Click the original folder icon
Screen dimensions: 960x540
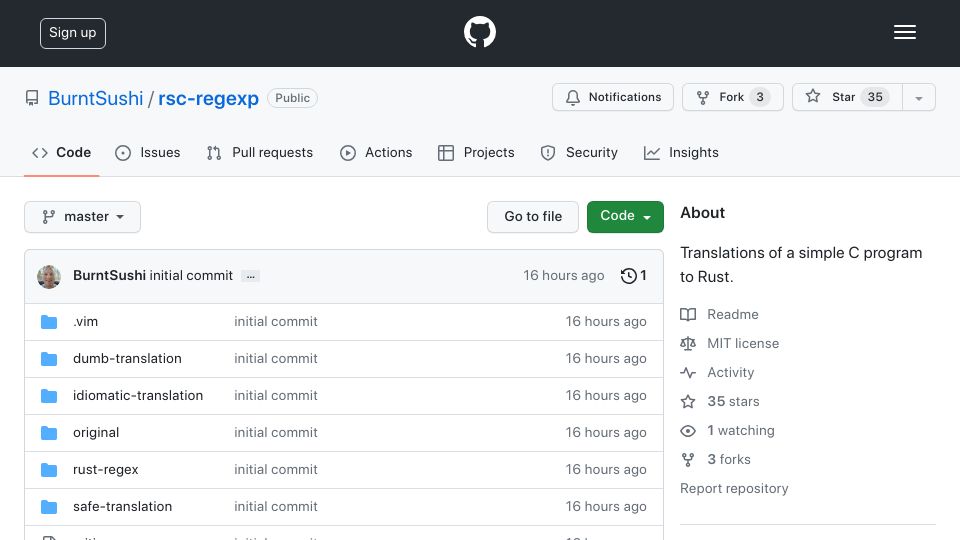(49, 433)
